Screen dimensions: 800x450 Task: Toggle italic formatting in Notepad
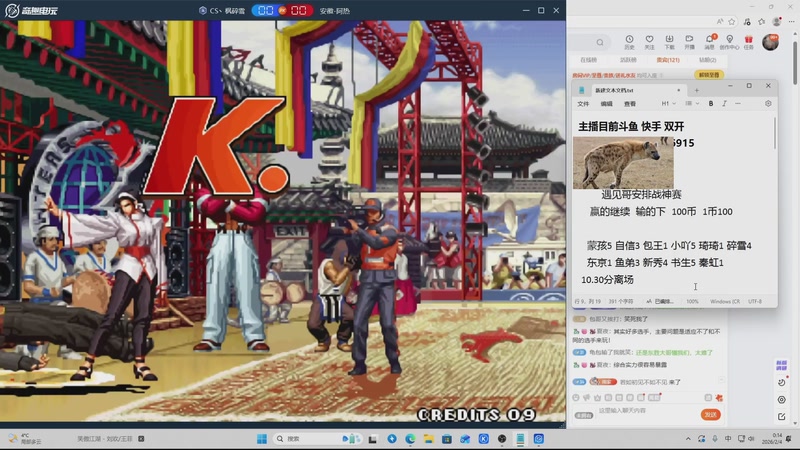coord(724,104)
